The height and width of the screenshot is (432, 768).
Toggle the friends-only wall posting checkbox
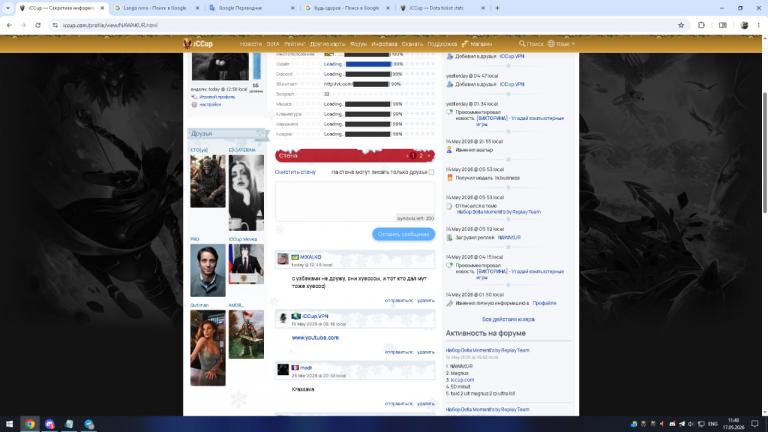(x=432, y=172)
